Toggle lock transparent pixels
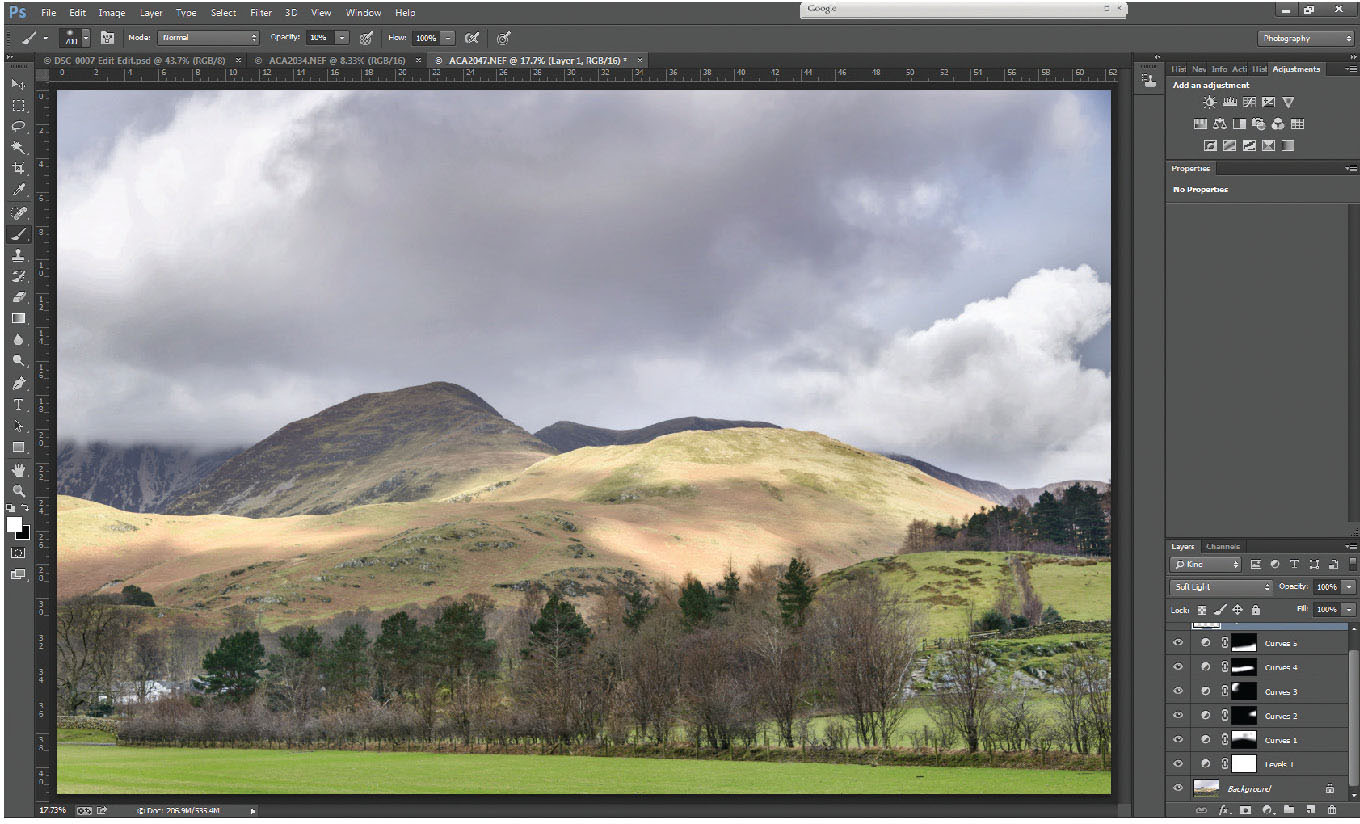Screen dimensions: 1360x824 tap(1202, 609)
